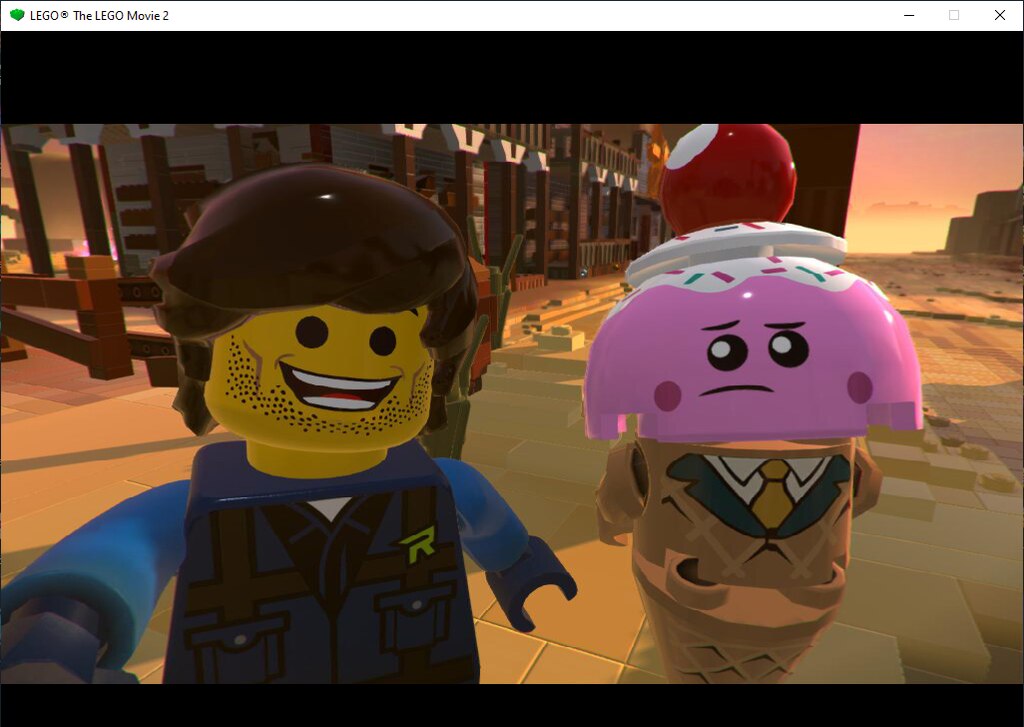The image size is (1024, 727).
Task: Click the top black letterbox bar
Action: [x=512, y=77]
